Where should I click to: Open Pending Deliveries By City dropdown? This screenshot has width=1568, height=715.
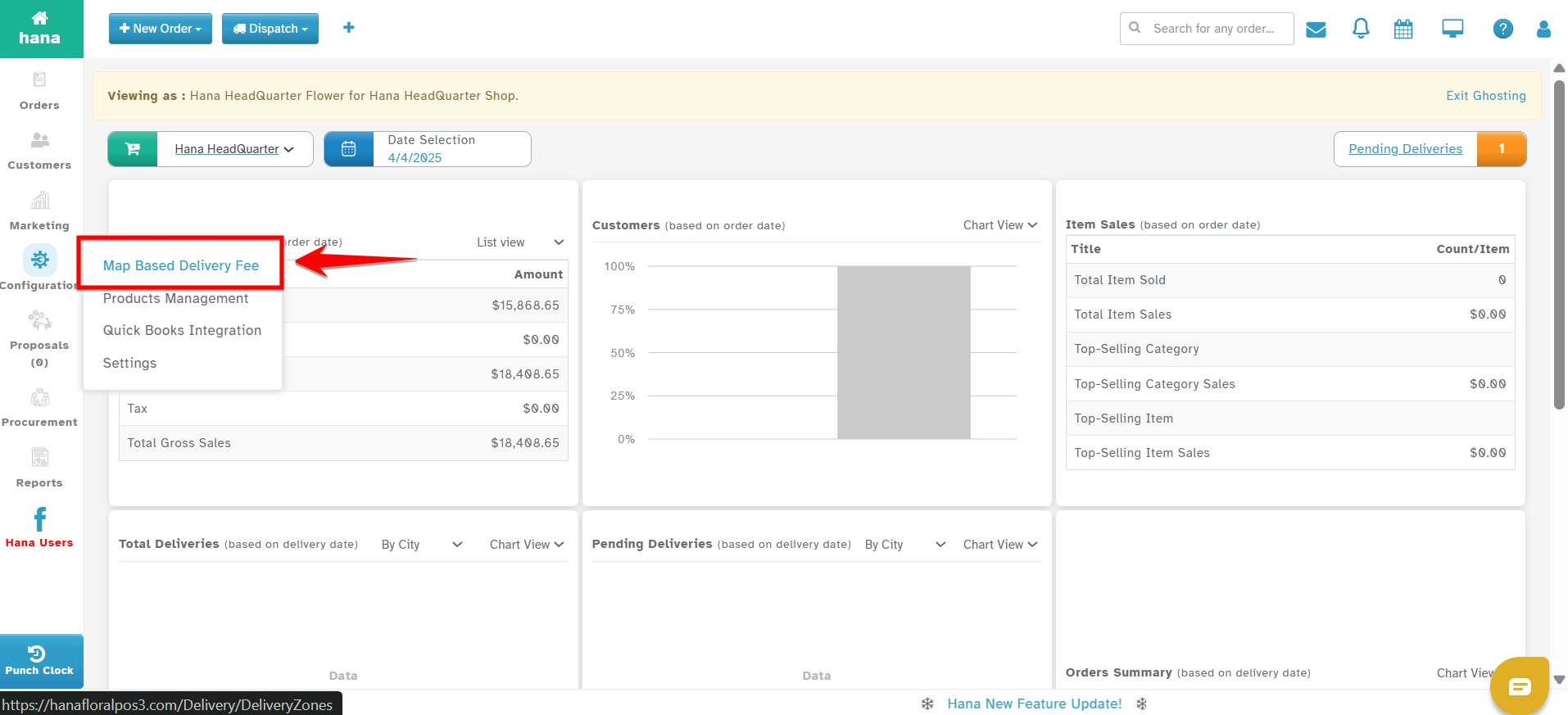click(905, 545)
